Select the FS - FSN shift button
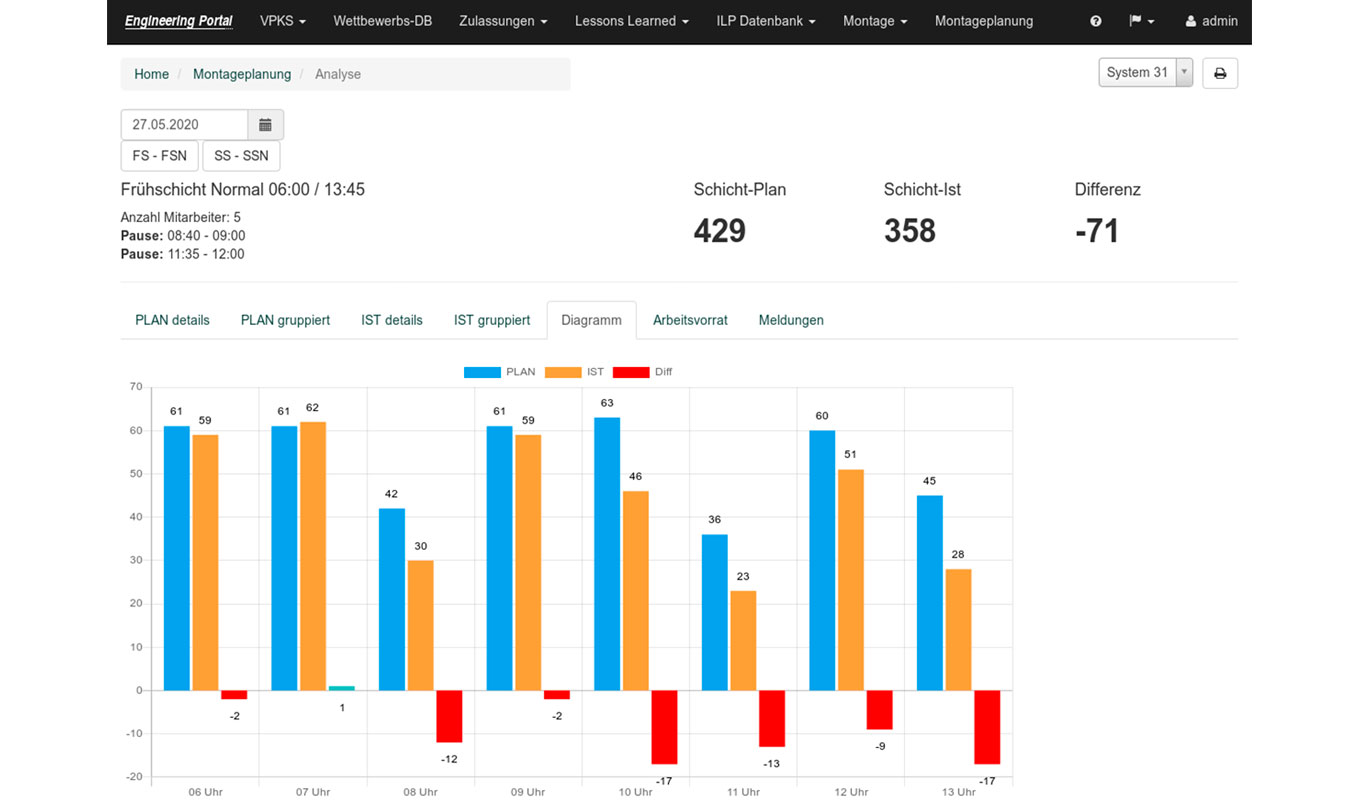The width and height of the screenshot is (1359, 810). (159, 156)
